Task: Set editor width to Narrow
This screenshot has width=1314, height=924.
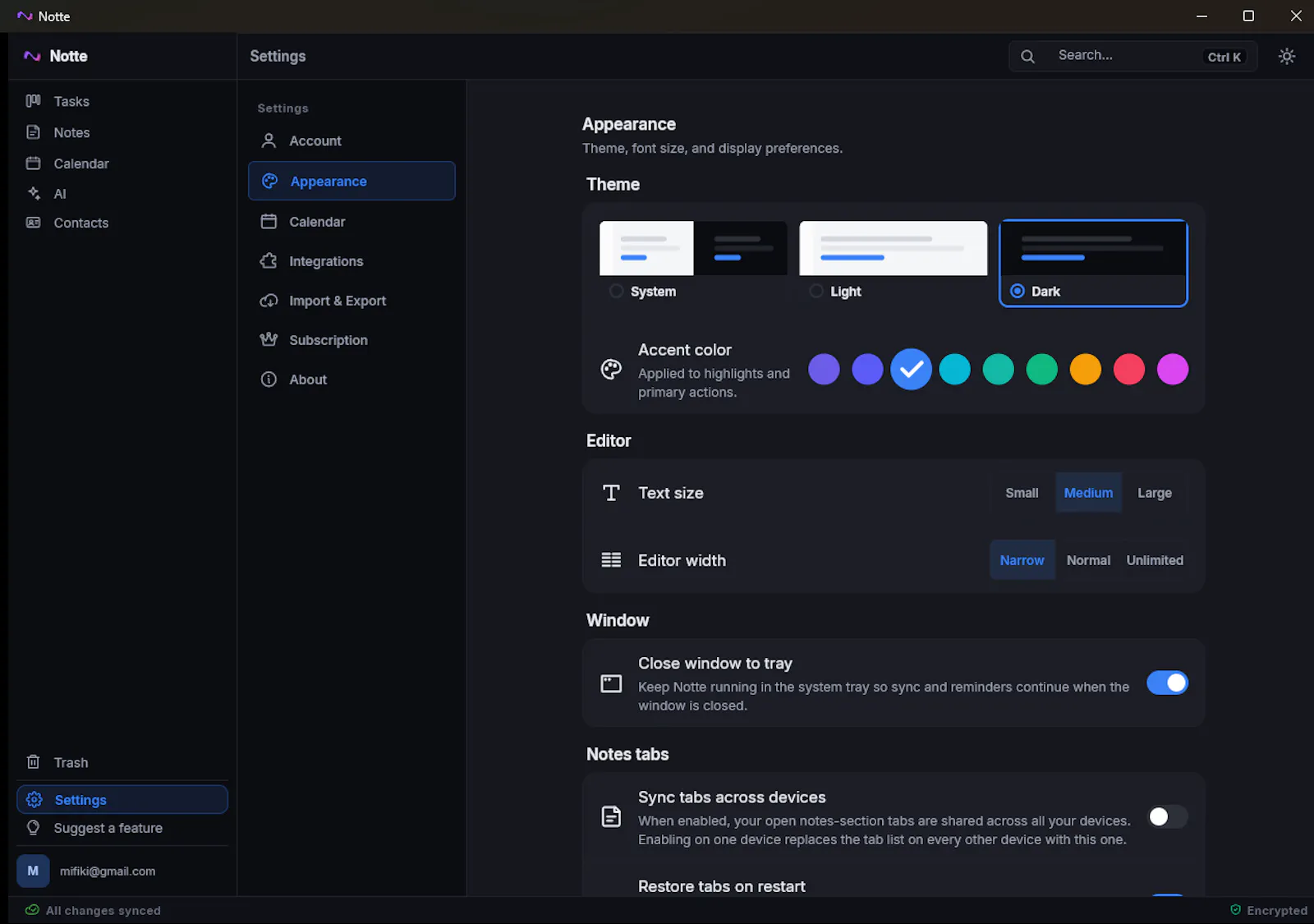Action: [x=1022, y=560]
